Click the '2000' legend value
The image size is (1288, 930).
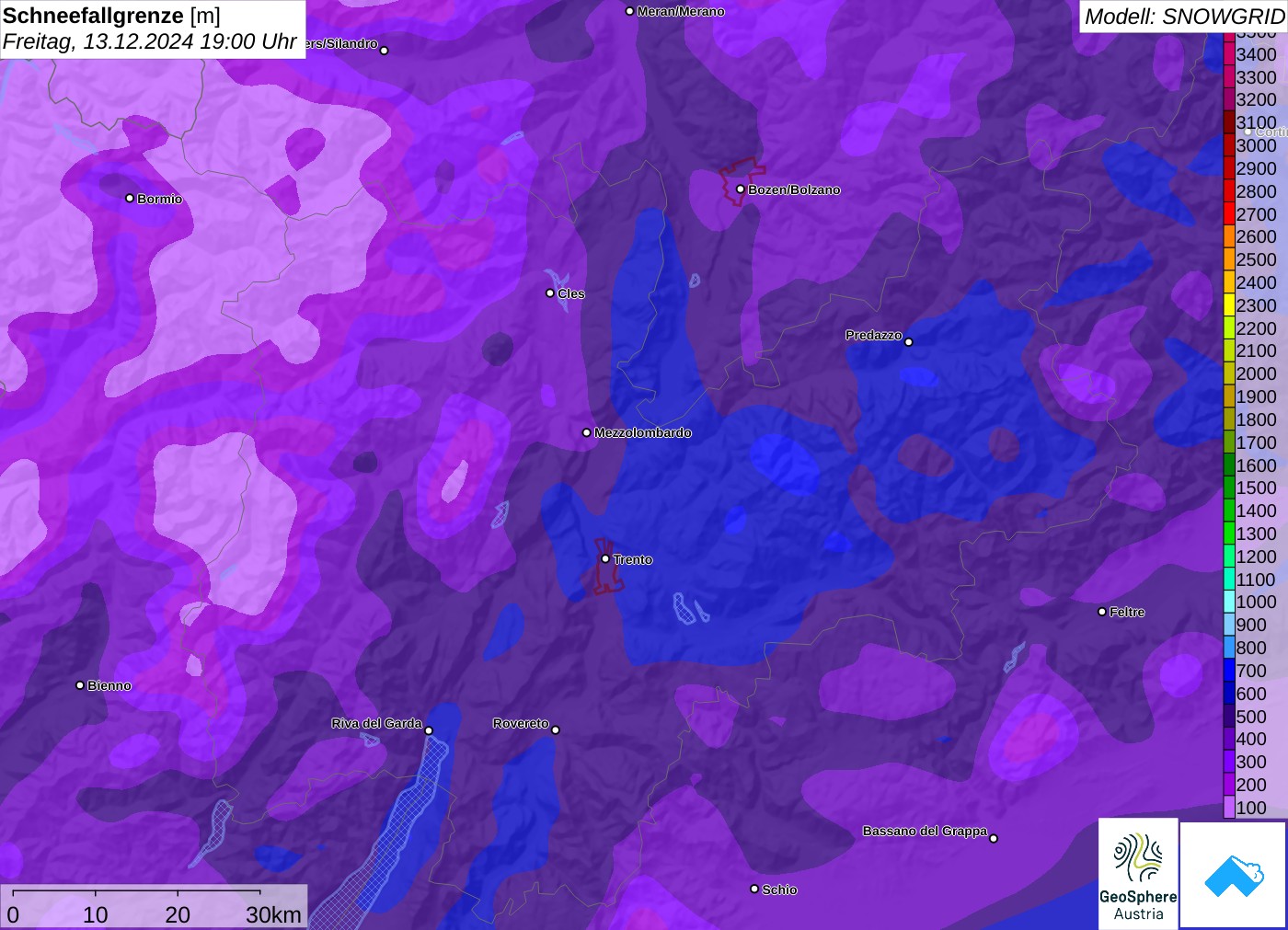click(x=1257, y=373)
